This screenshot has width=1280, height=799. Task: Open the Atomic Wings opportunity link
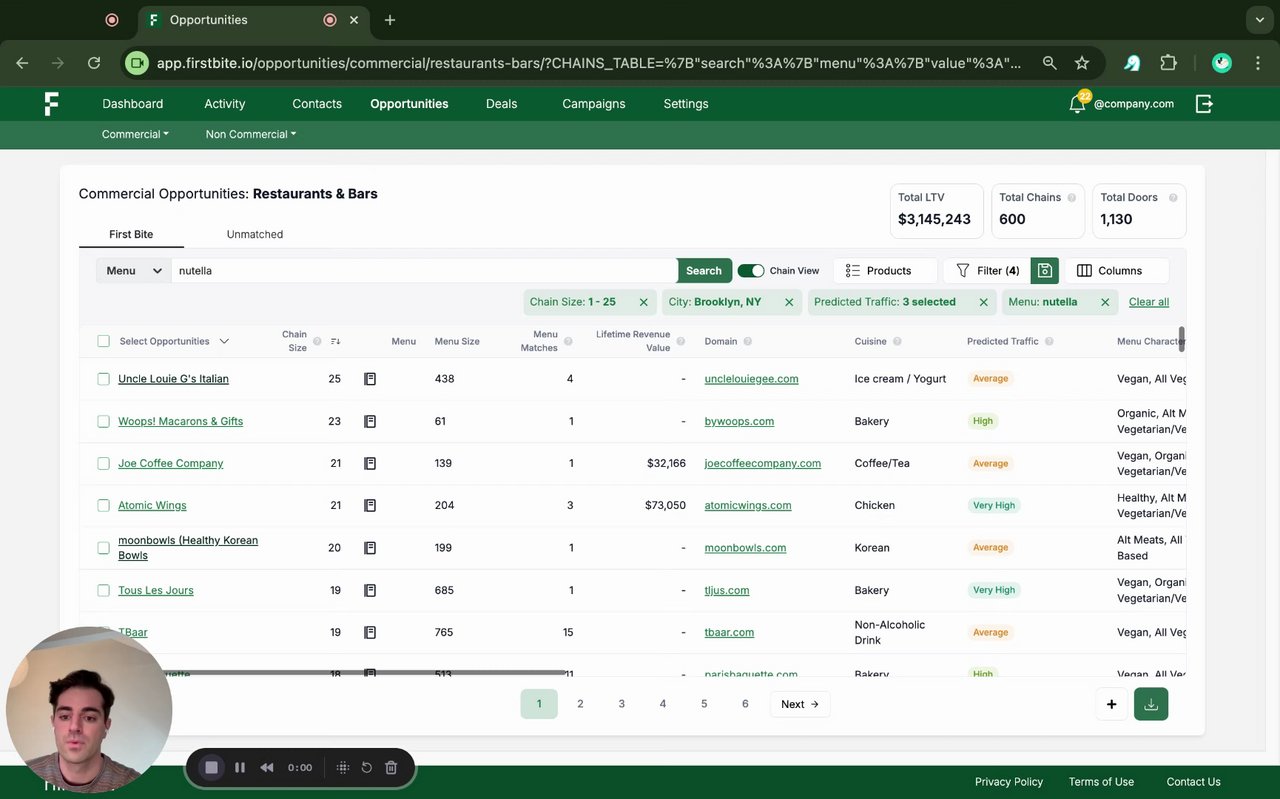pos(152,505)
